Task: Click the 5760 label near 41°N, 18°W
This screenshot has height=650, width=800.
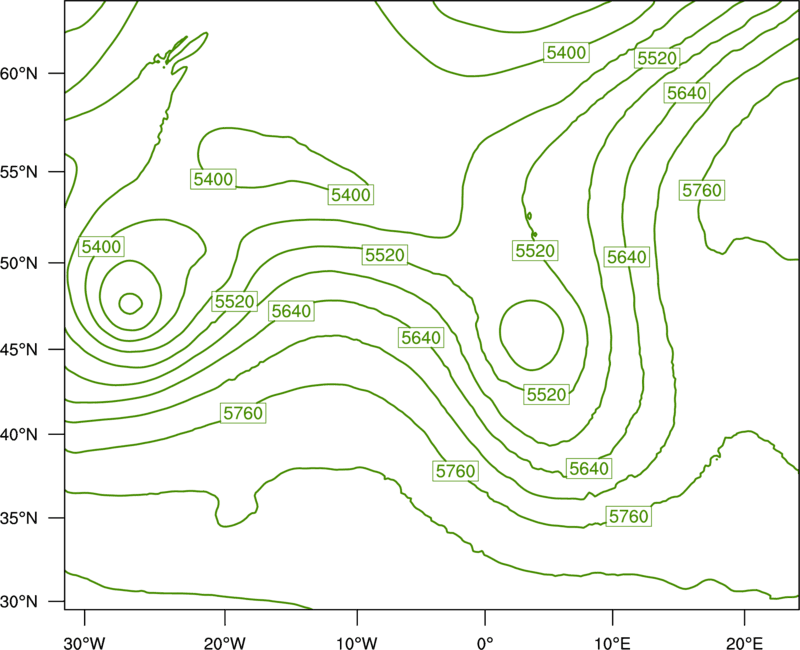Action: click(243, 413)
